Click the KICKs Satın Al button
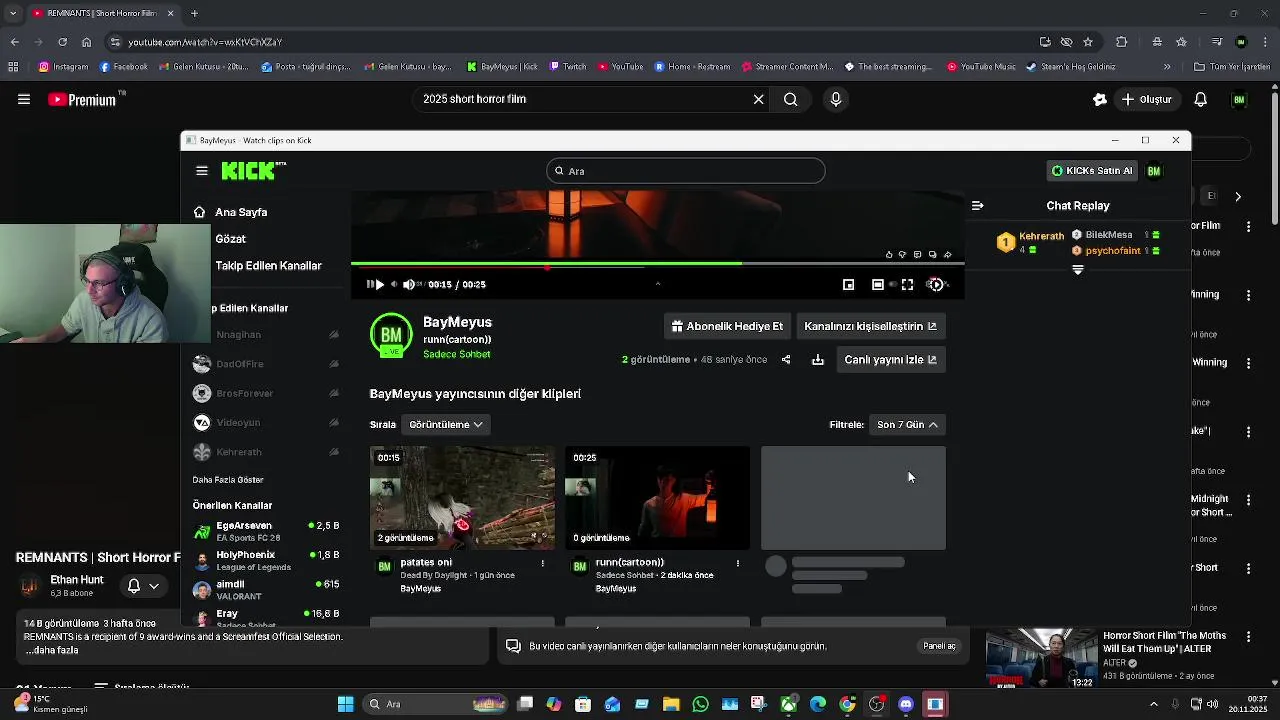This screenshot has height=720, width=1280. [x=1091, y=171]
